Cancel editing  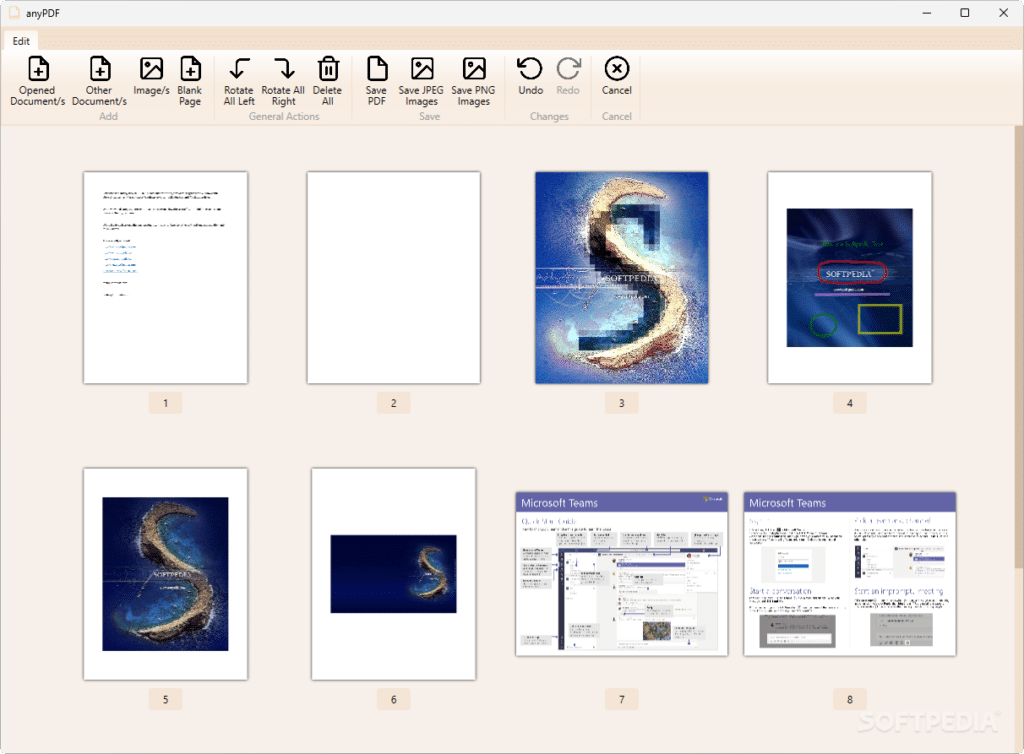pos(616,77)
